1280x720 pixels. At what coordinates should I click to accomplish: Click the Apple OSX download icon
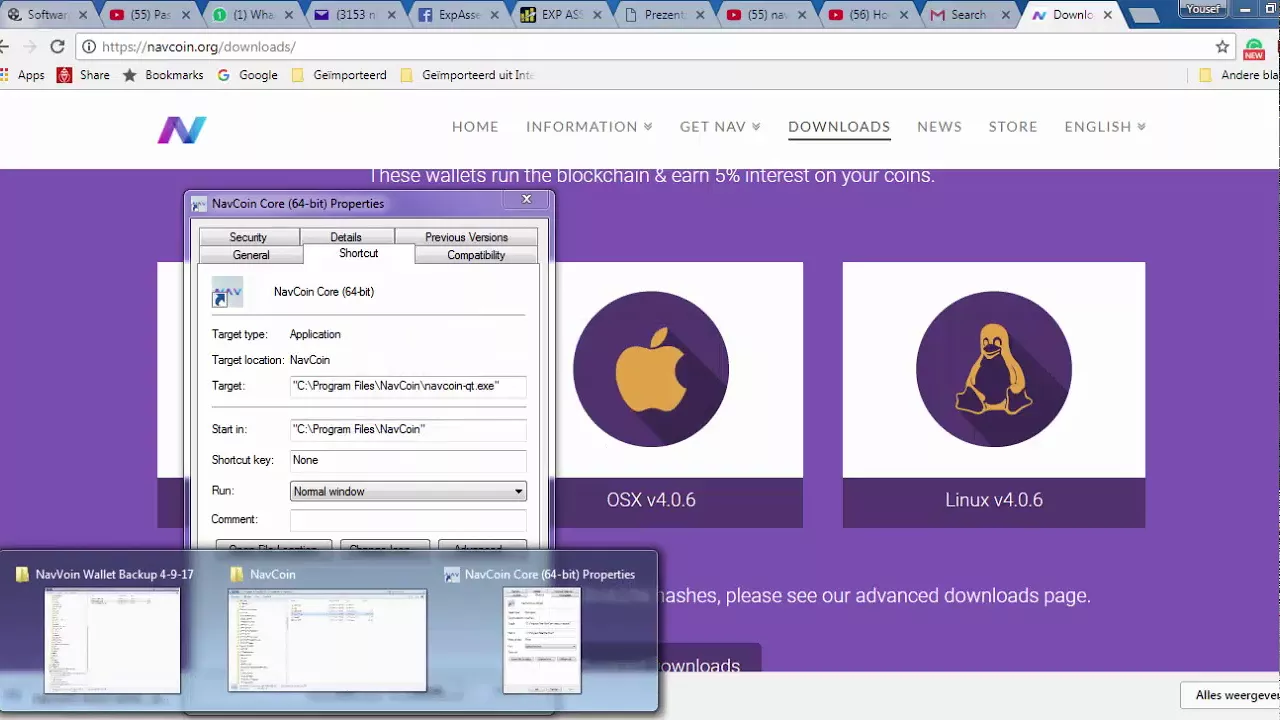(651, 369)
